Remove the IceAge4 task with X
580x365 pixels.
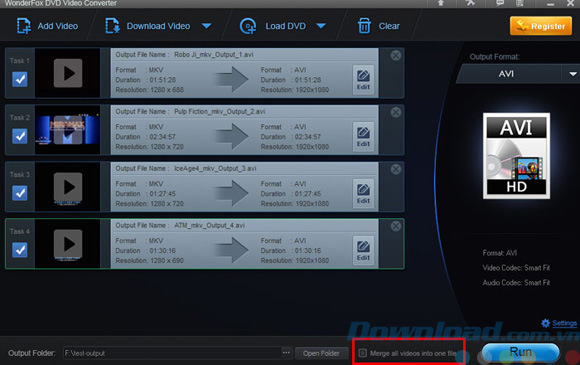coord(396,169)
